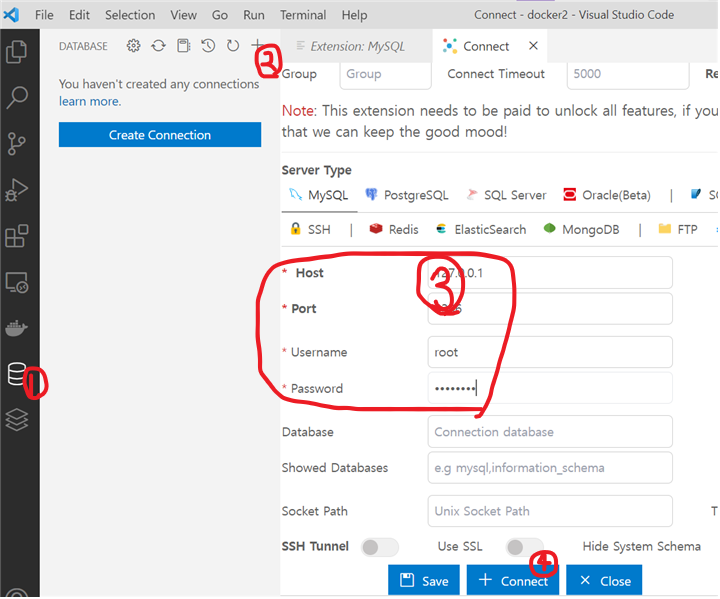
Task: Focus the Database connection field
Action: [x=550, y=432]
